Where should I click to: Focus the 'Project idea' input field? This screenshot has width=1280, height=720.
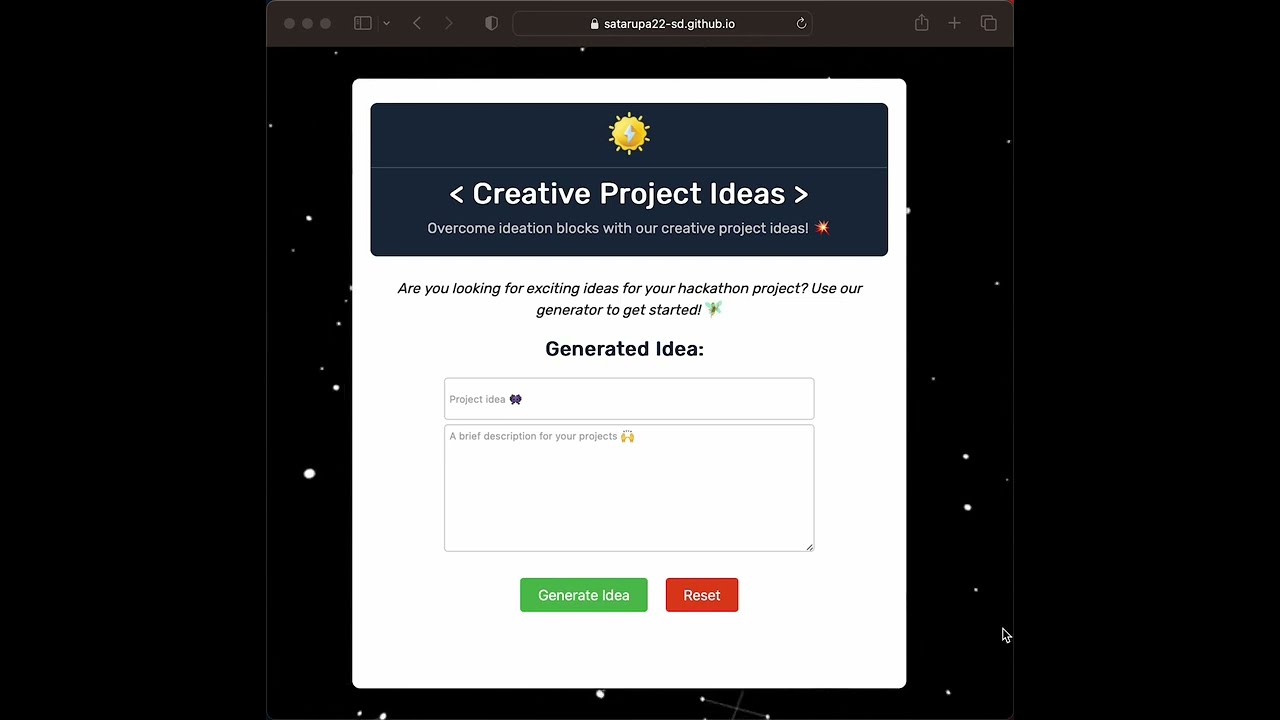[629, 399]
